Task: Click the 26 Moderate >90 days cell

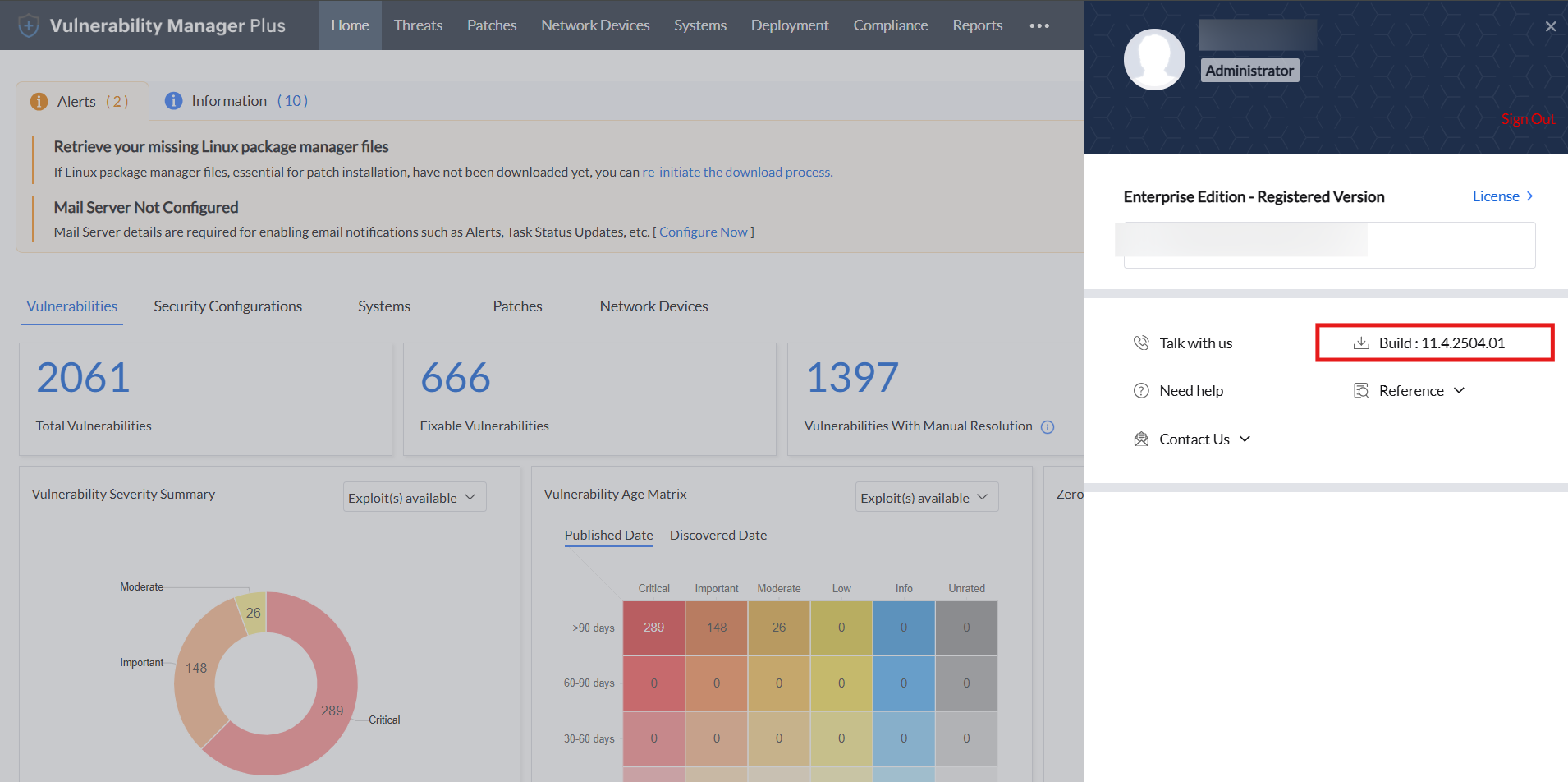Action: pos(779,628)
